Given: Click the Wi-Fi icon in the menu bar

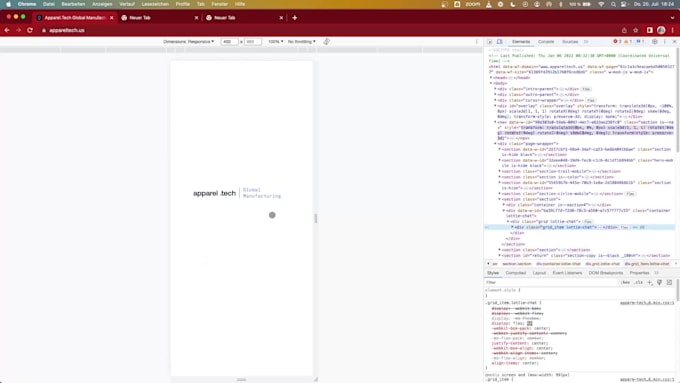Looking at the screenshot, I should [601, 4].
